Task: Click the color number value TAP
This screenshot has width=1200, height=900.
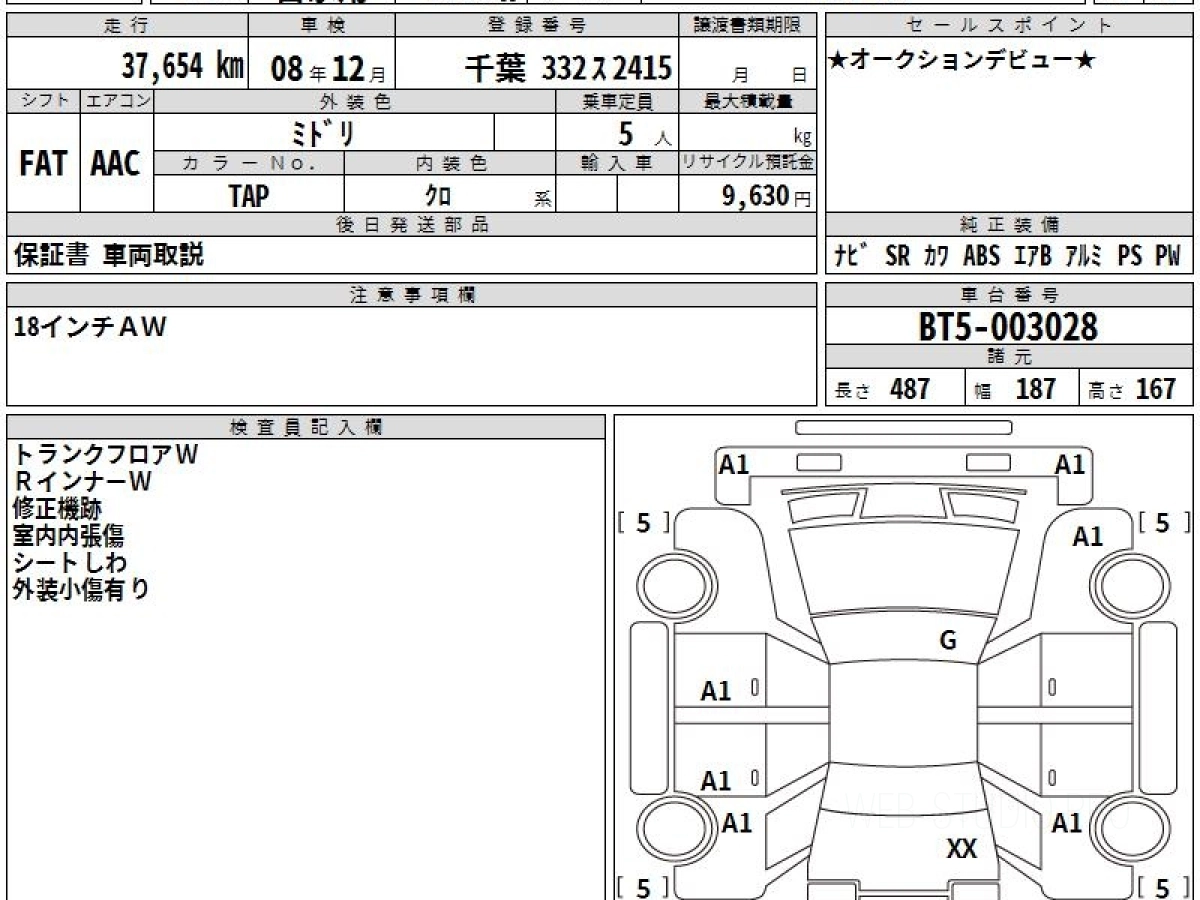Action: pyautogui.click(x=249, y=196)
